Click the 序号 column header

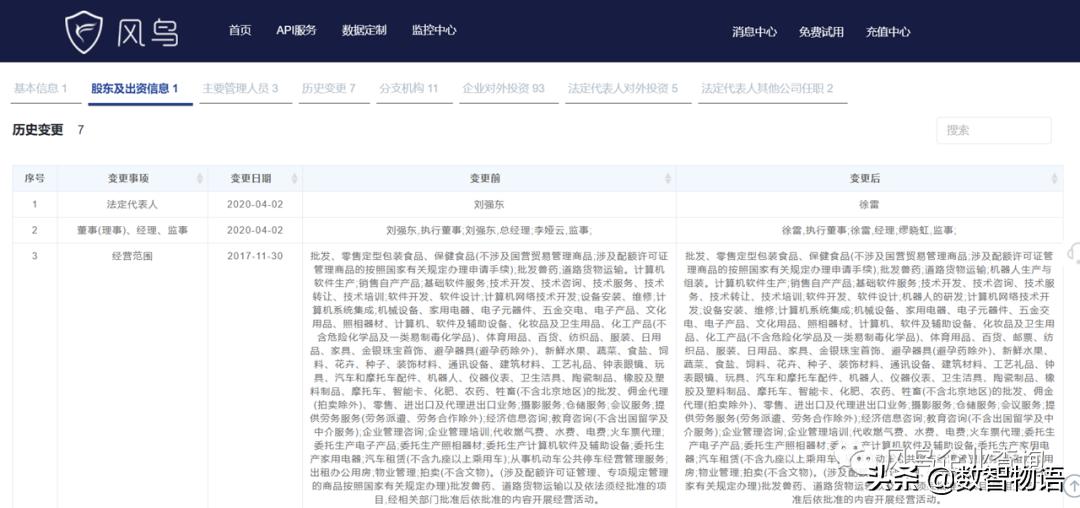(34, 178)
